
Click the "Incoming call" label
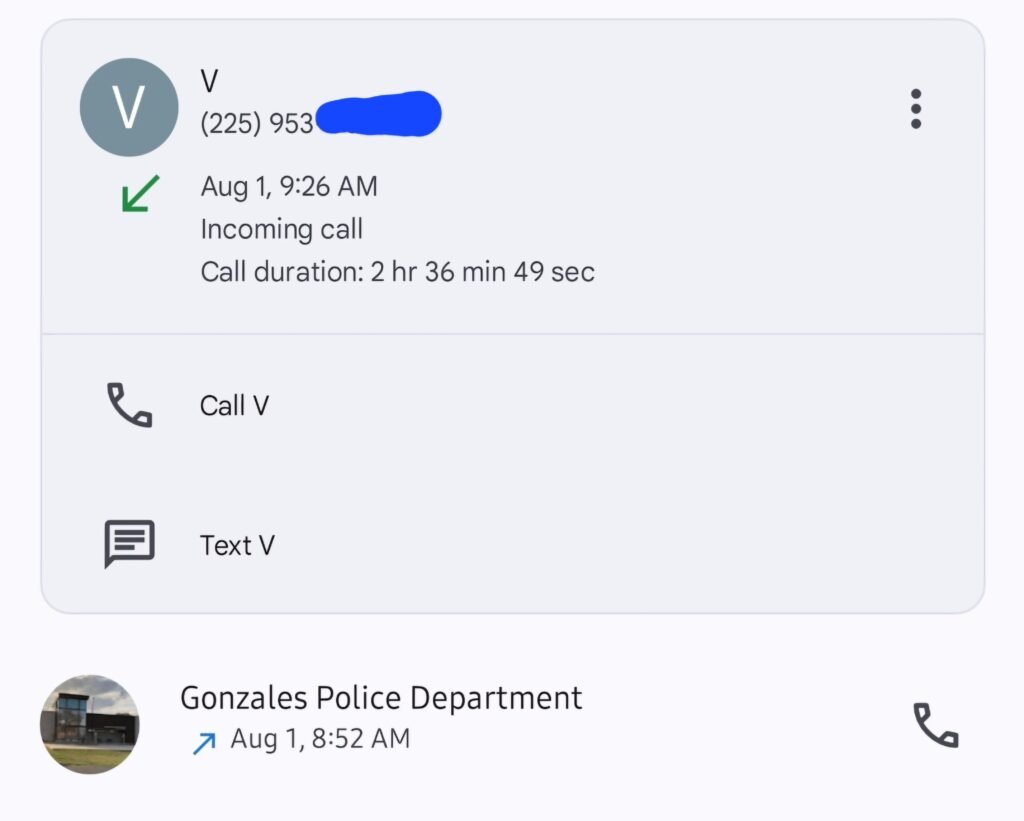coord(281,229)
